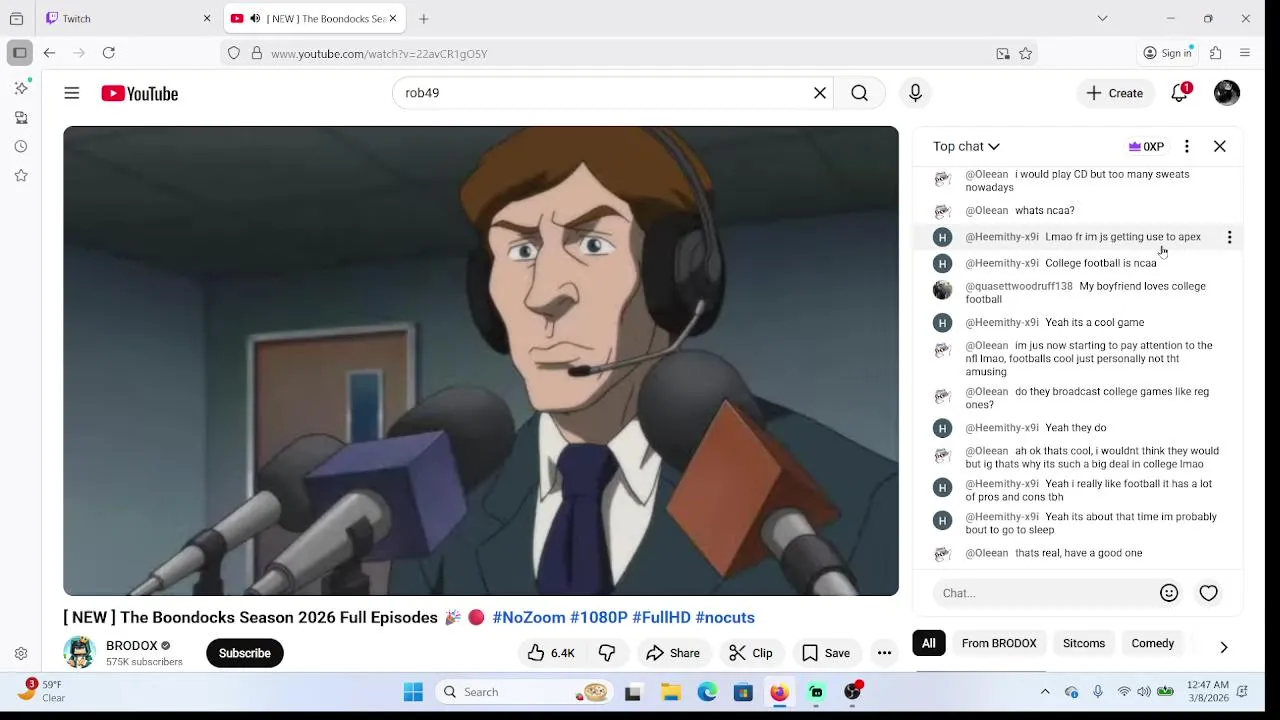This screenshot has width=1280, height=720.
Task: Create a Clip of the video
Action: click(751, 653)
